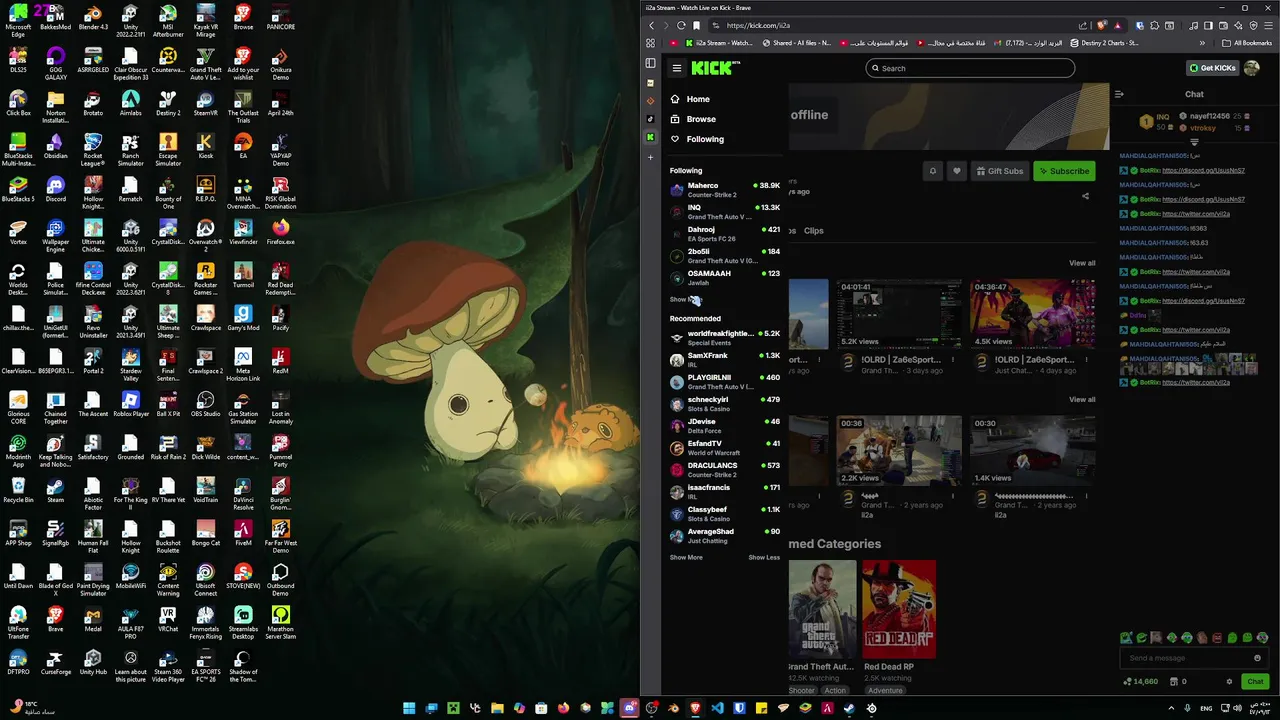The image size is (1280, 720).
Task: Click the Get KICKs button
Action: (x=1212, y=68)
